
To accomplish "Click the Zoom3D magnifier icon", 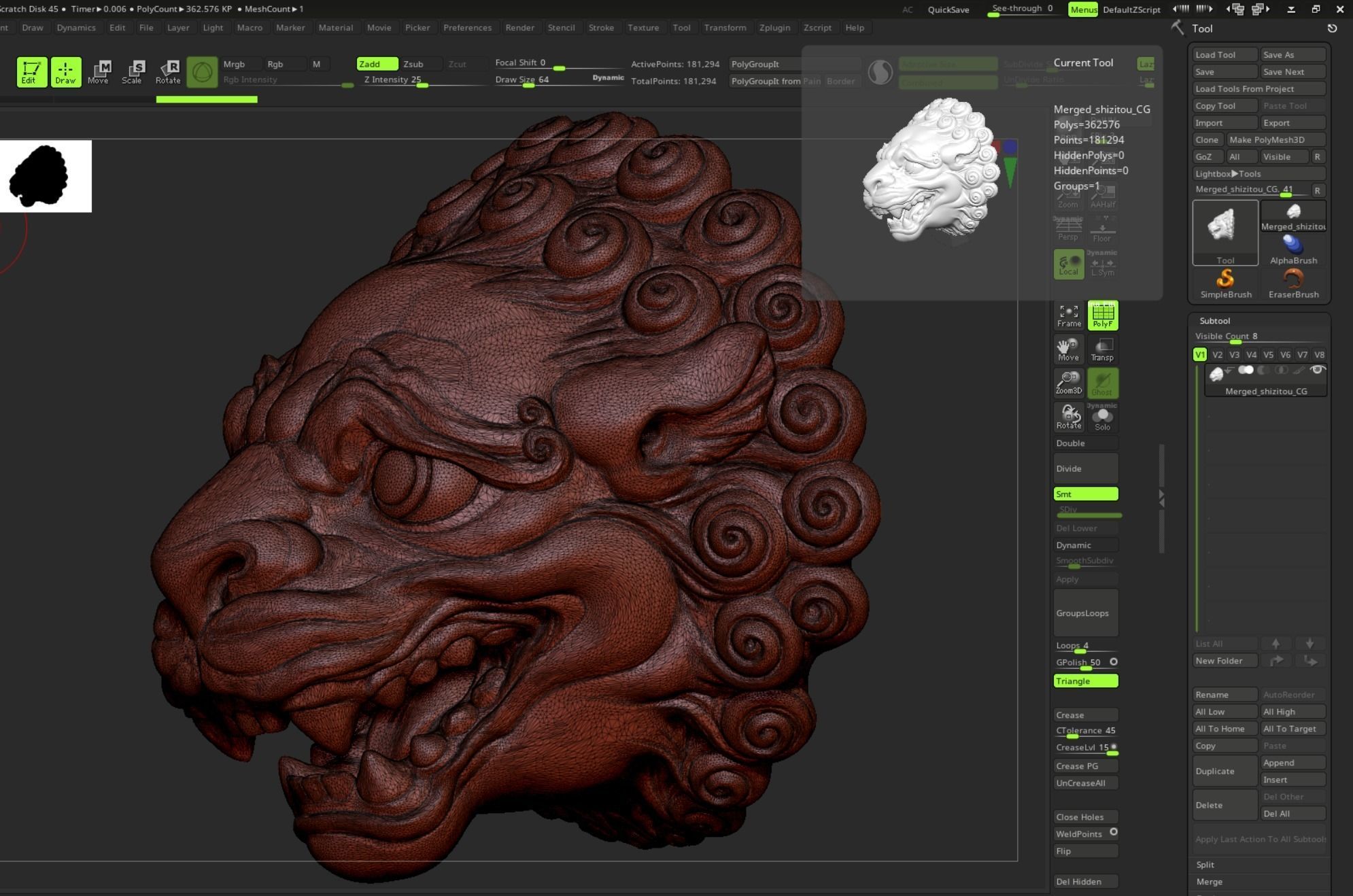I will (1069, 383).
